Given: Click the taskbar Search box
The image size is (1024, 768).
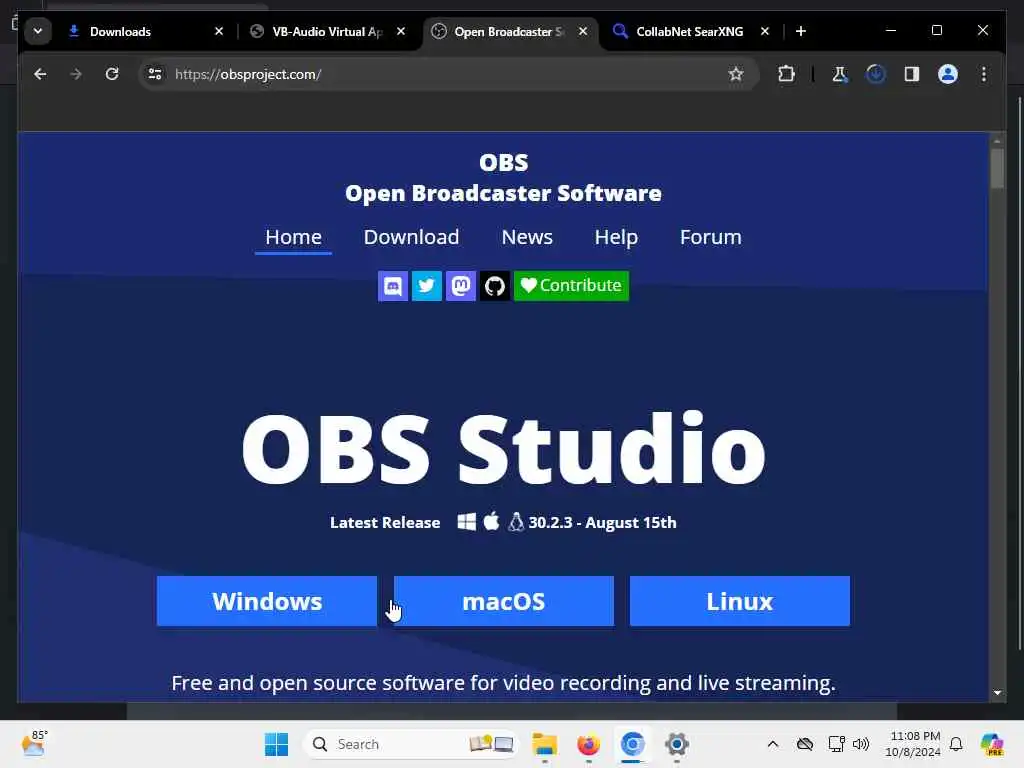Looking at the screenshot, I should pyautogui.click(x=411, y=744).
